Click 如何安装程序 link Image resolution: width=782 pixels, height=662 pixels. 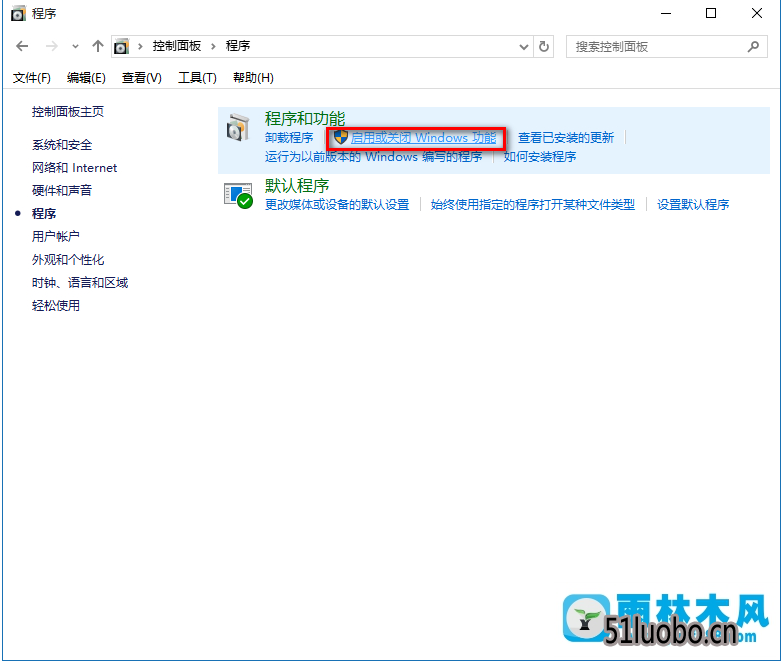click(x=540, y=157)
